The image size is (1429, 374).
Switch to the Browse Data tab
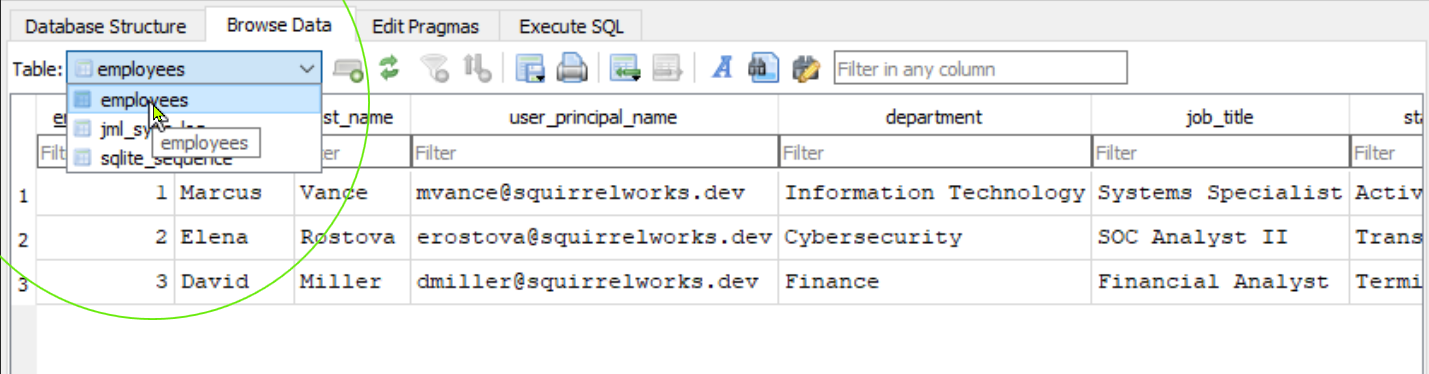point(279,24)
